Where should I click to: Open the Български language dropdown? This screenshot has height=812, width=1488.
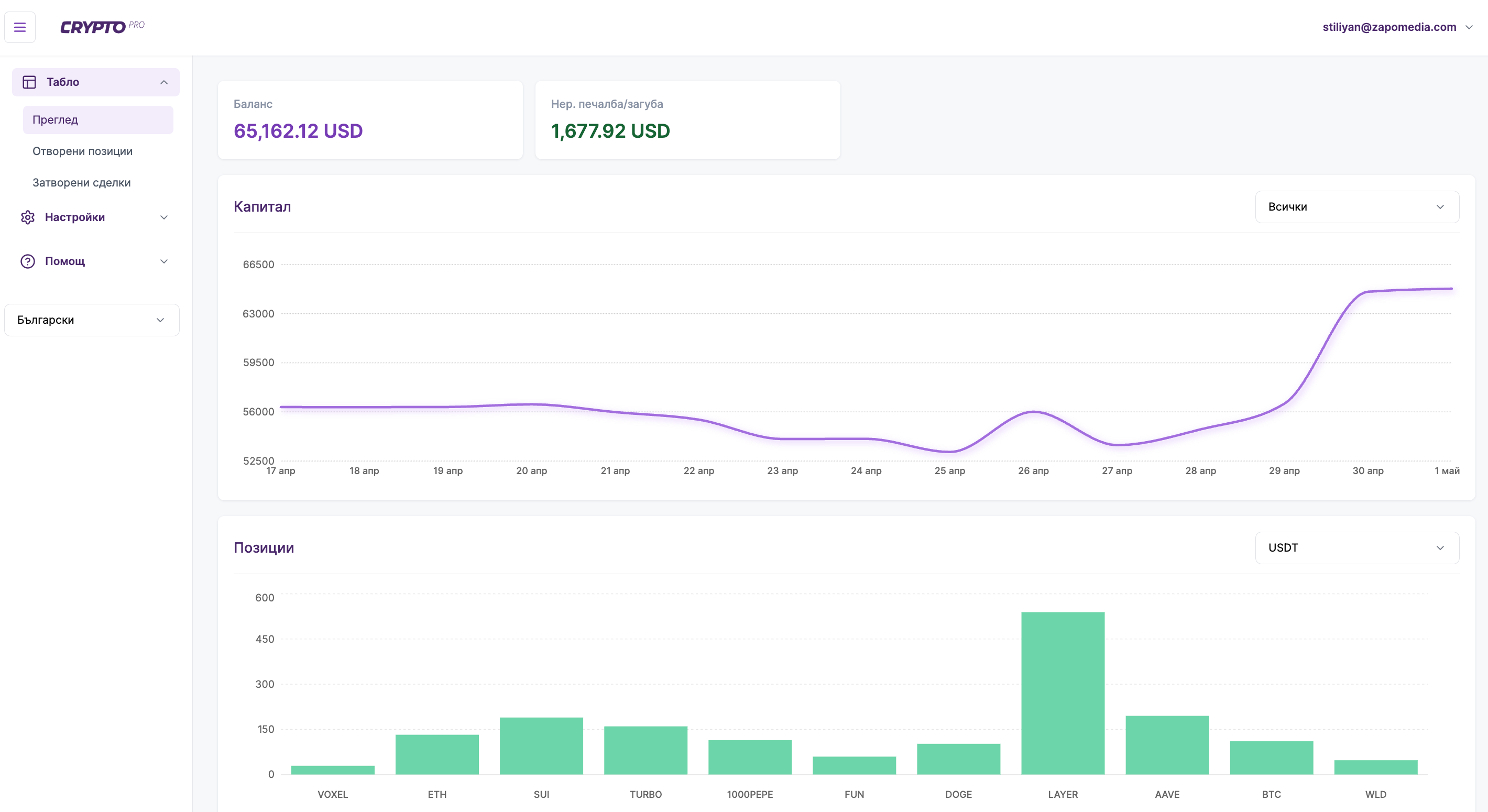(x=92, y=320)
